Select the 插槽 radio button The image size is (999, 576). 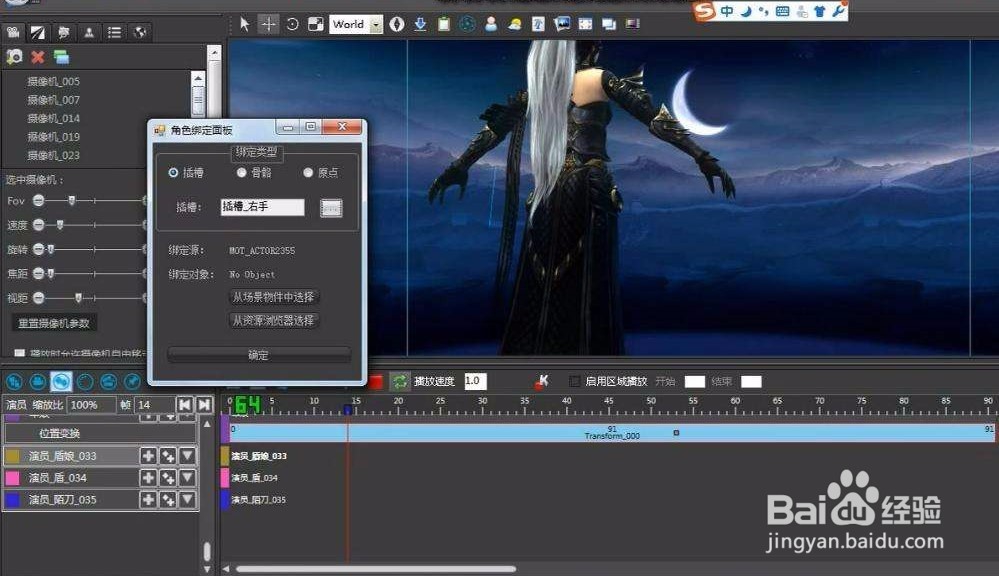click(x=173, y=173)
